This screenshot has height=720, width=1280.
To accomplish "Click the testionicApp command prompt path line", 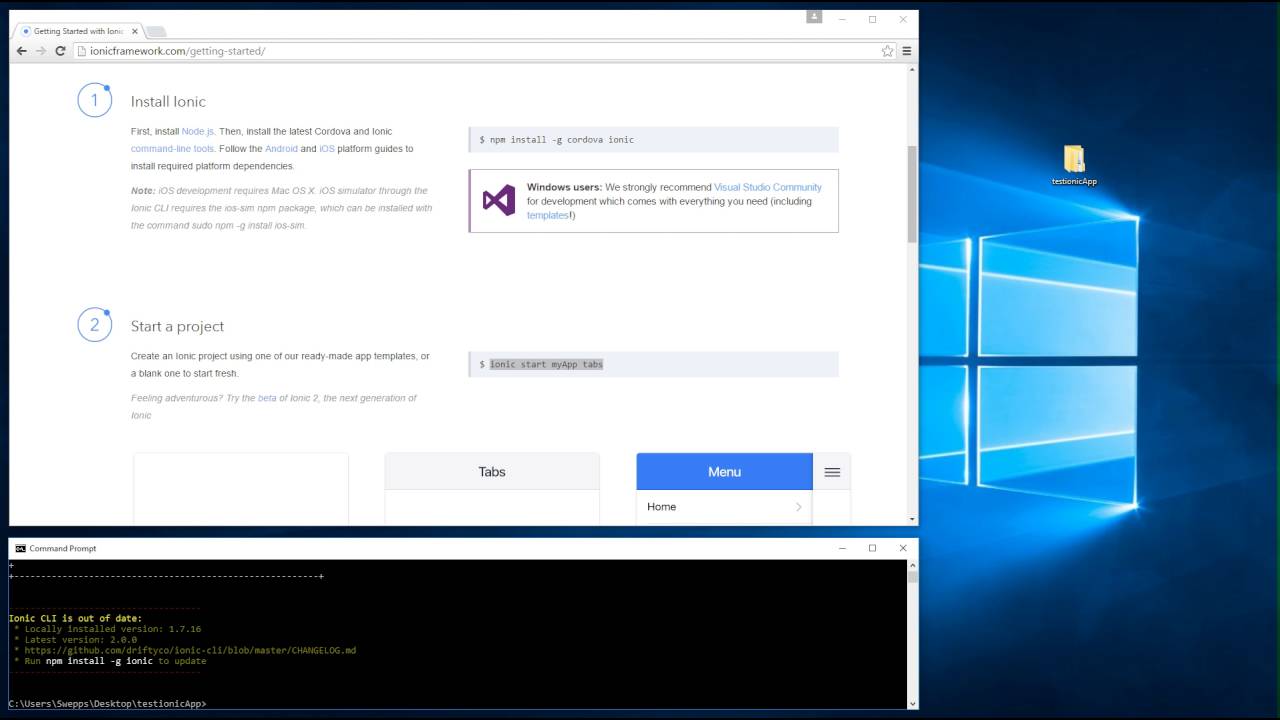I will click(107, 704).
